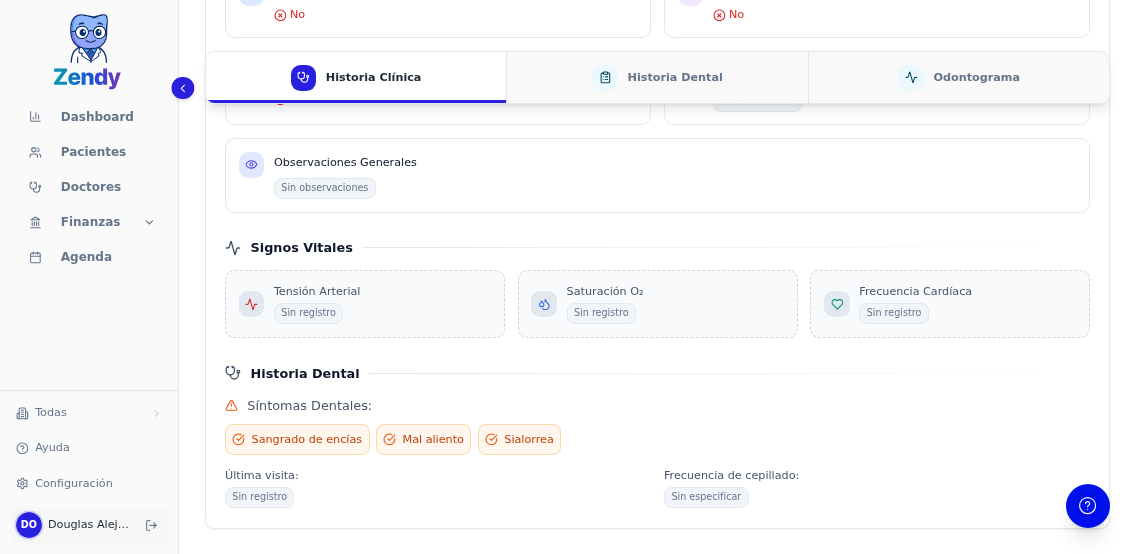1136x554 pixels.
Task: Toggle the Sangrado de encías symptom chip
Action: (x=297, y=440)
